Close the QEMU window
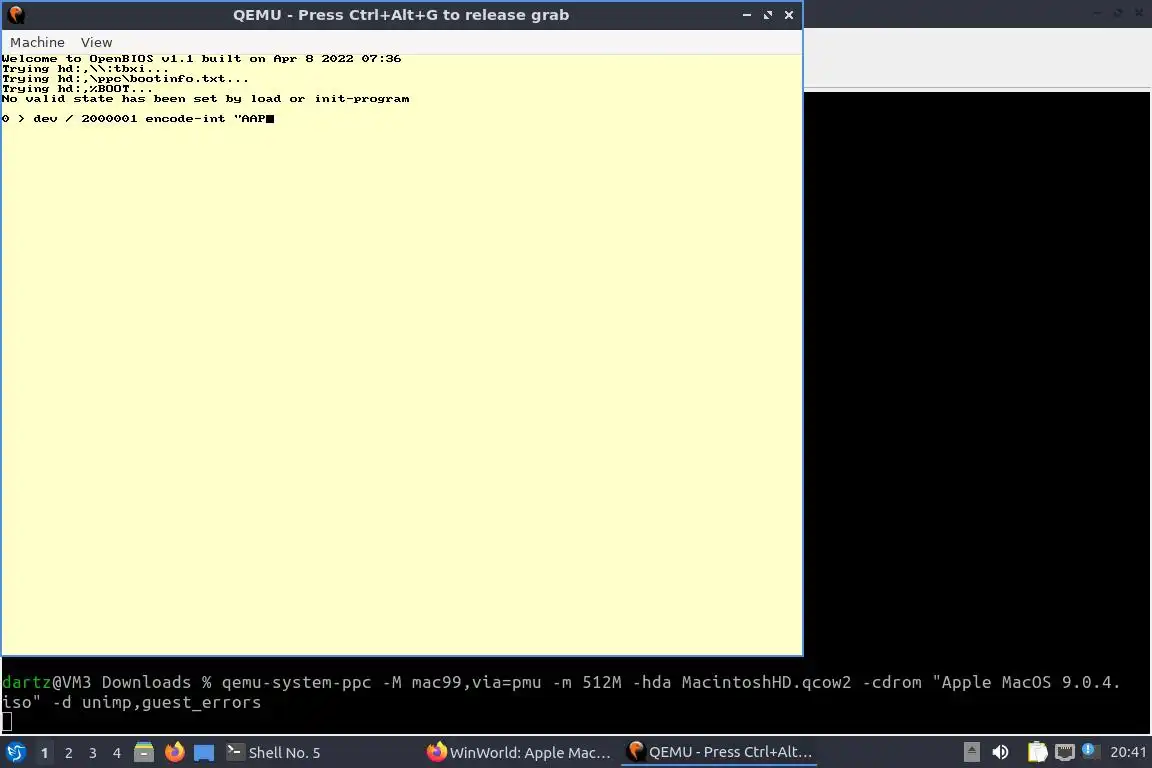Image resolution: width=1152 pixels, height=768 pixels. click(x=789, y=15)
